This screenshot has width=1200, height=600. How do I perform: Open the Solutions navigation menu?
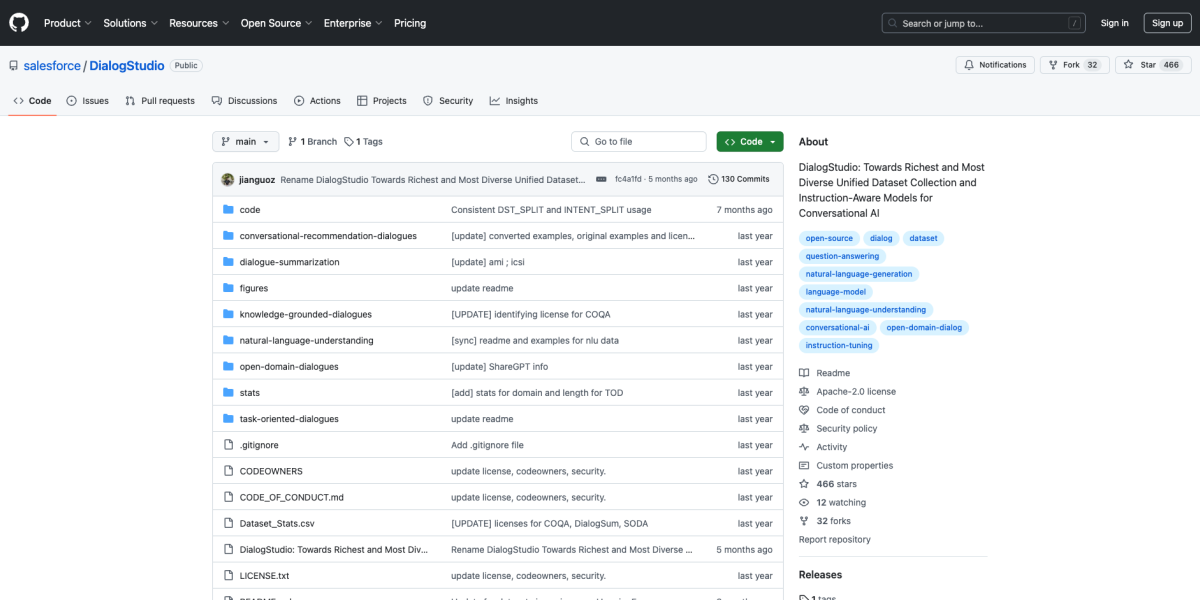click(130, 23)
